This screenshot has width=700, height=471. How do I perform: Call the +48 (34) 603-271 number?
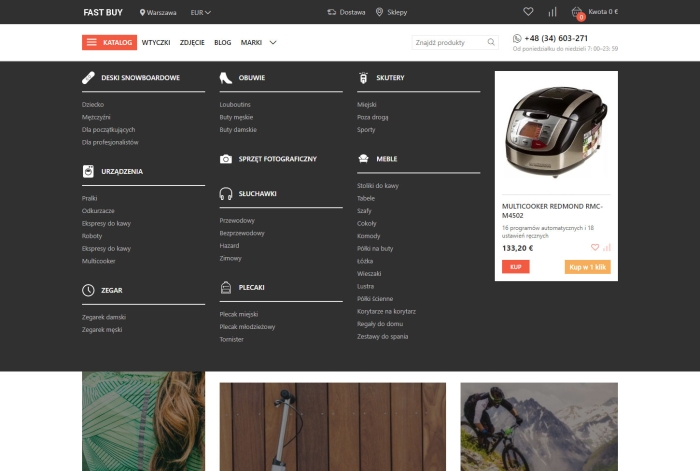[556, 38]
